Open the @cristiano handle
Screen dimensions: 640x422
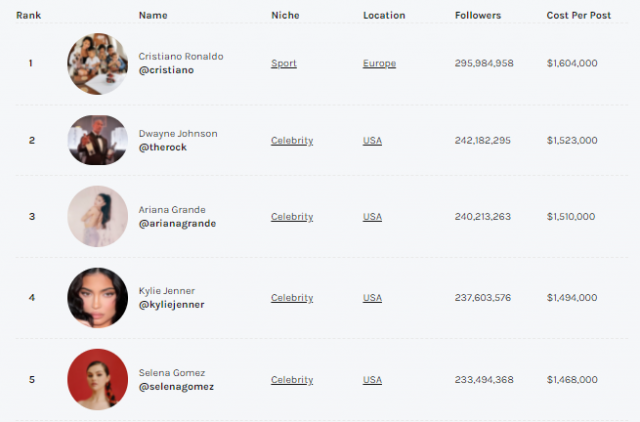coord(166,70)
